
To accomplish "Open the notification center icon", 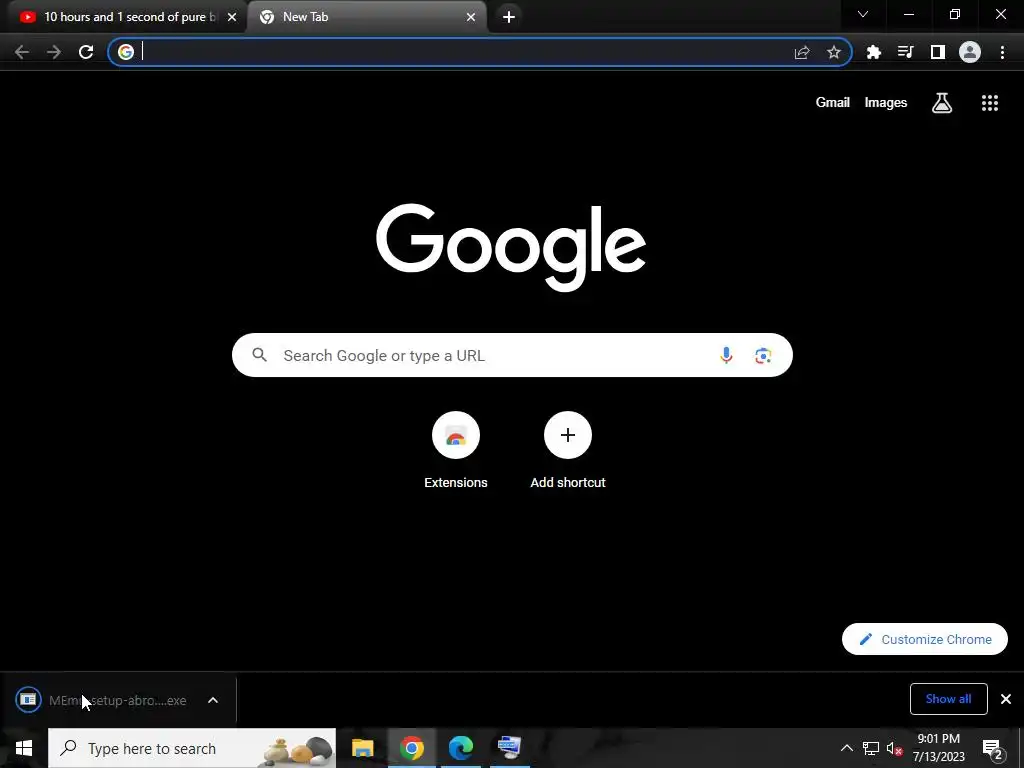I will point(993,748).
